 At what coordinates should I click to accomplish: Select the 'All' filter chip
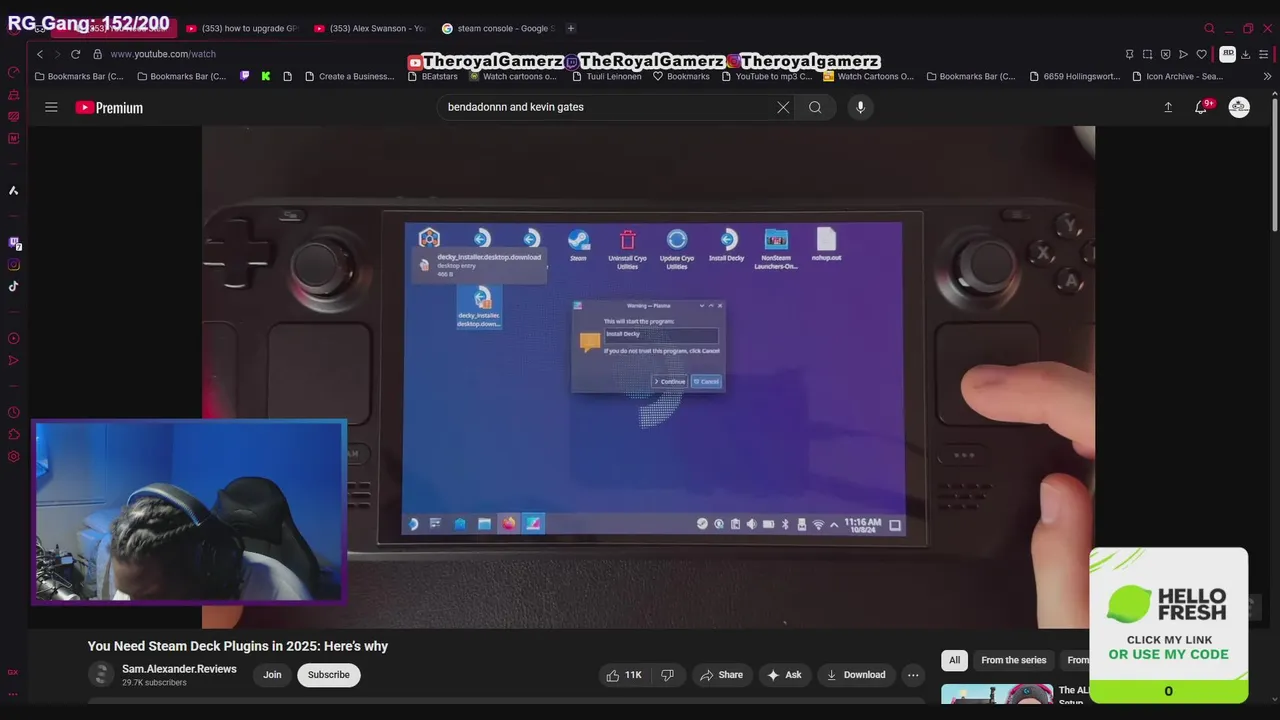pyautogui.click(x=954, y=660)
